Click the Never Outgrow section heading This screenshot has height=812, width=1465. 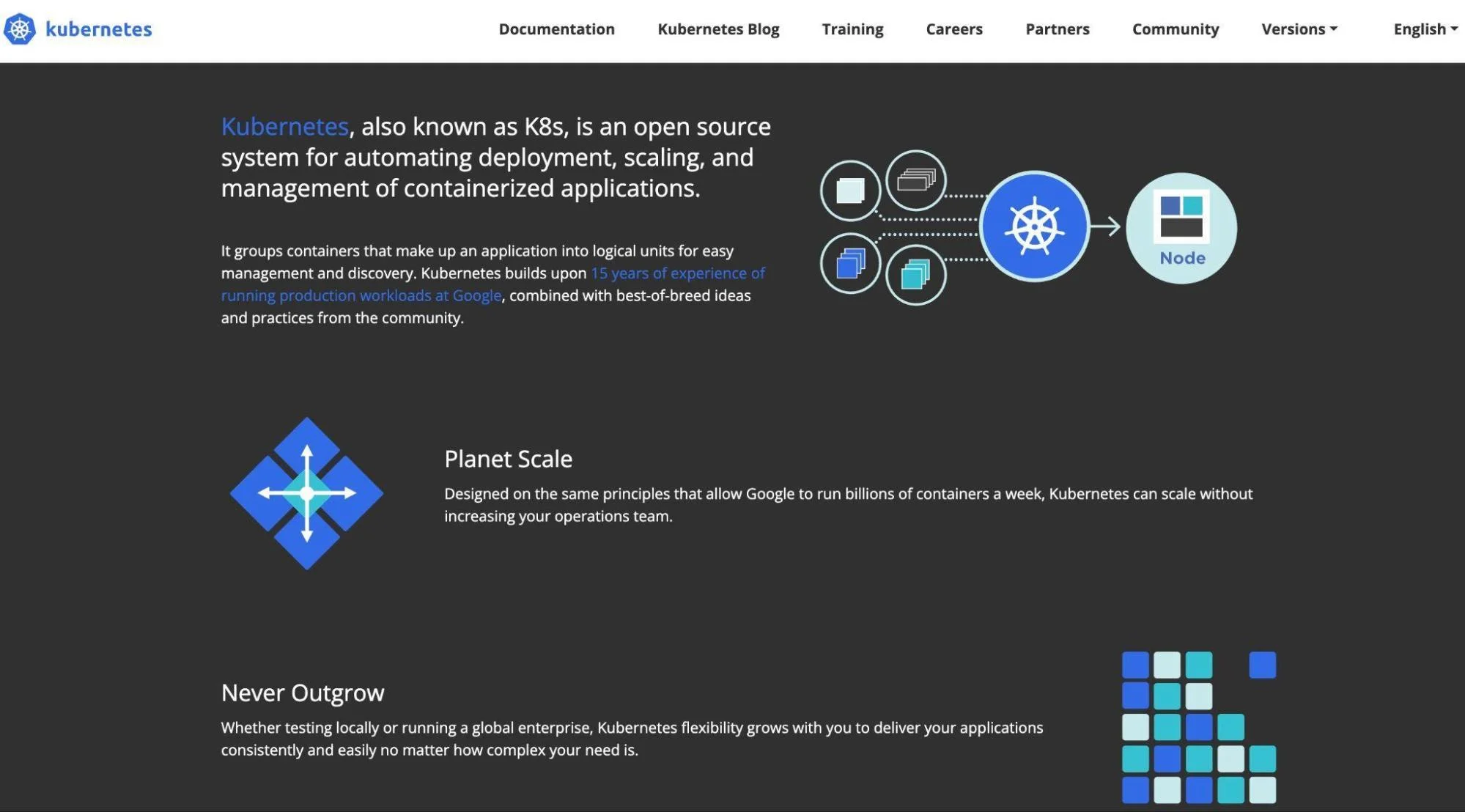tap(302, 692)
